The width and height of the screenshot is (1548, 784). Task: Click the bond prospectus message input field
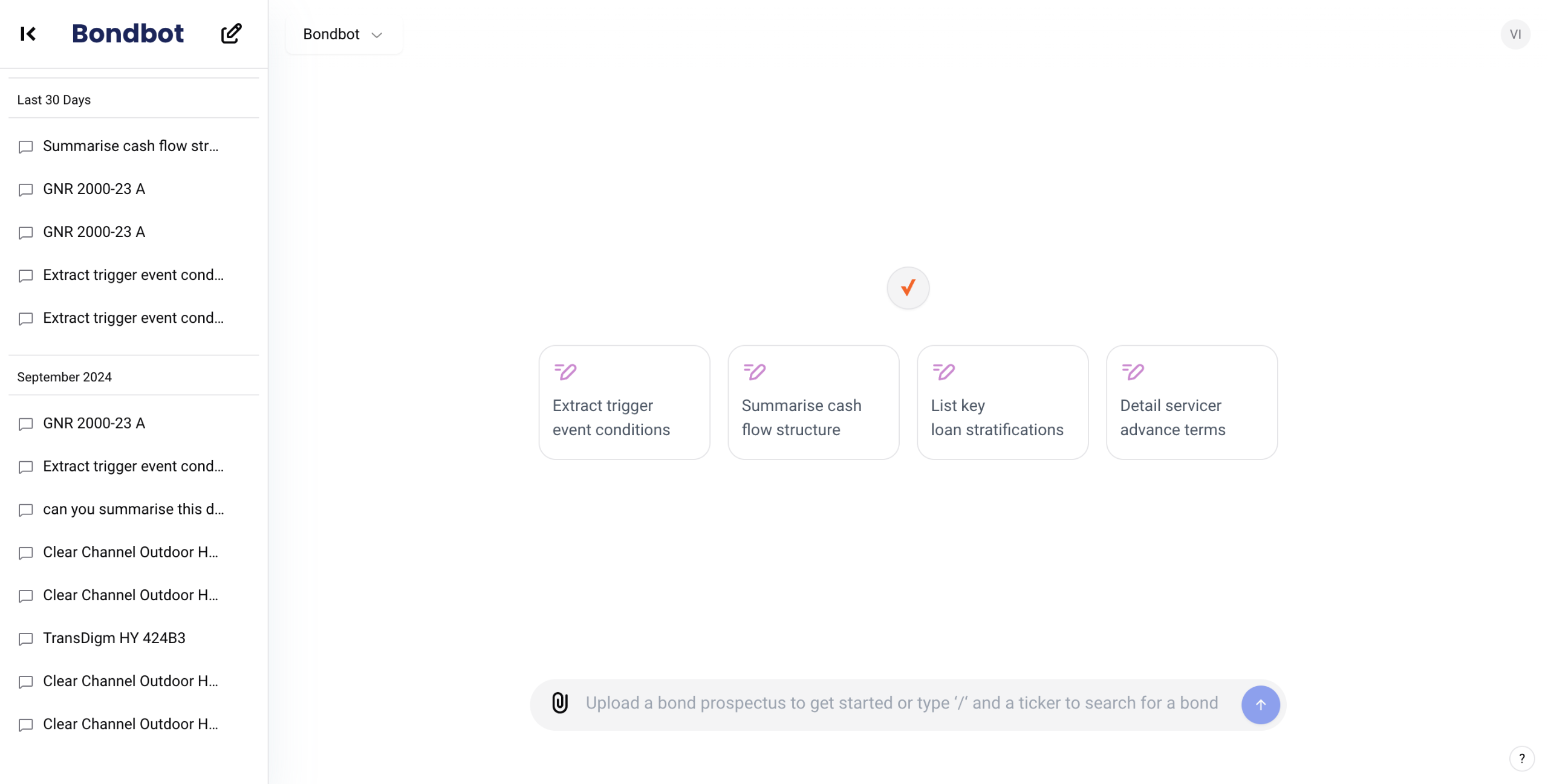901,703
